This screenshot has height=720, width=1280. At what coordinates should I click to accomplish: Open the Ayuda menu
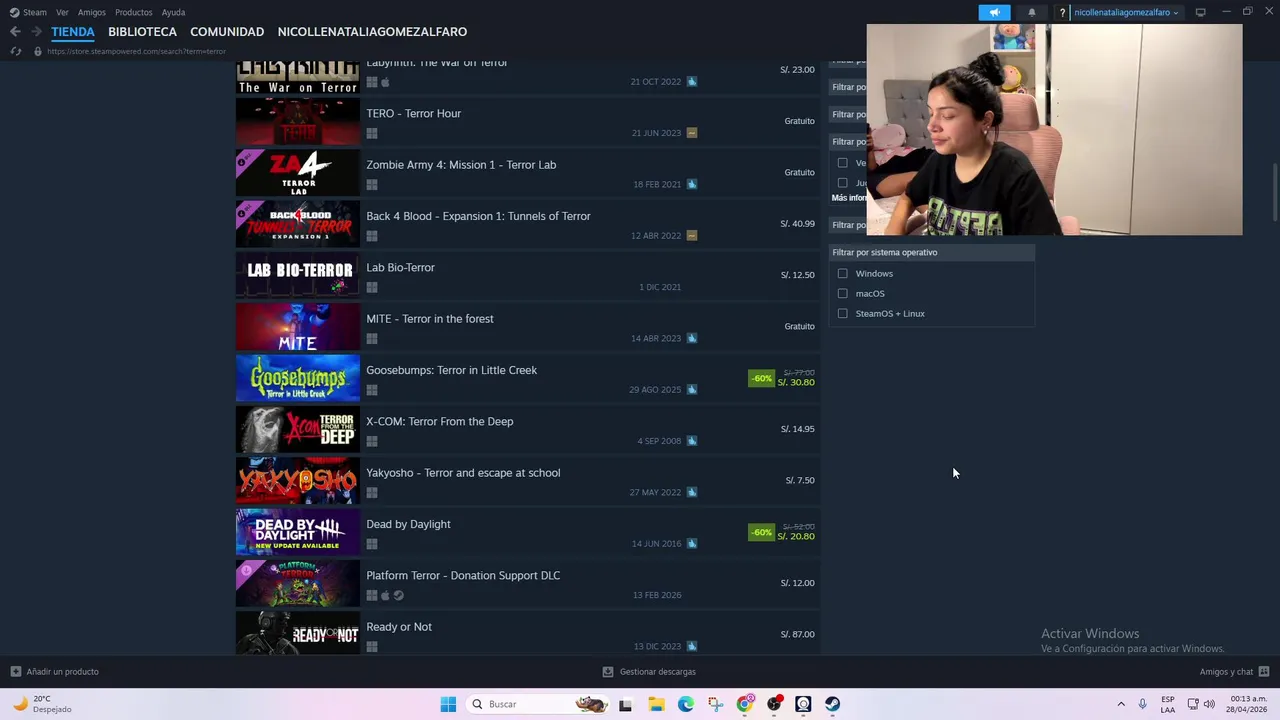point(173,12)
